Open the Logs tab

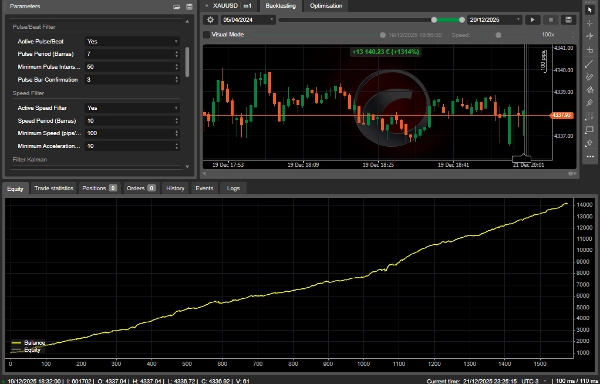coord(233,189)
